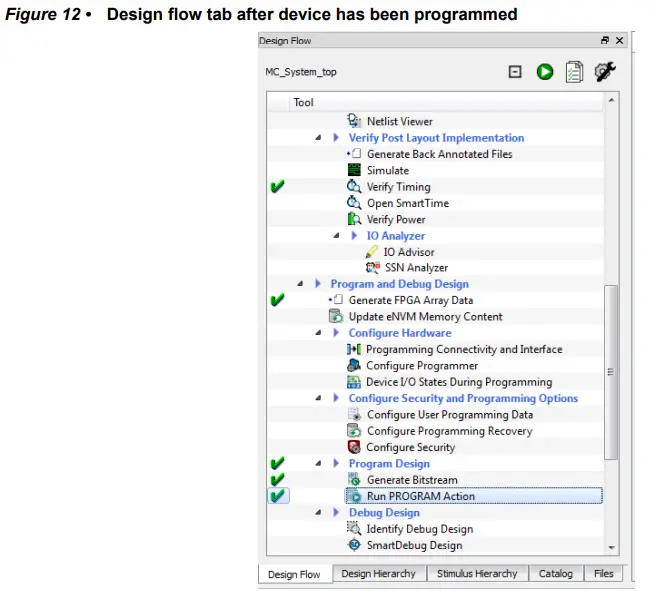Click green check beside Run PROGRAM Action
This screenshot has width=651, height=591.
coord(278,496)
